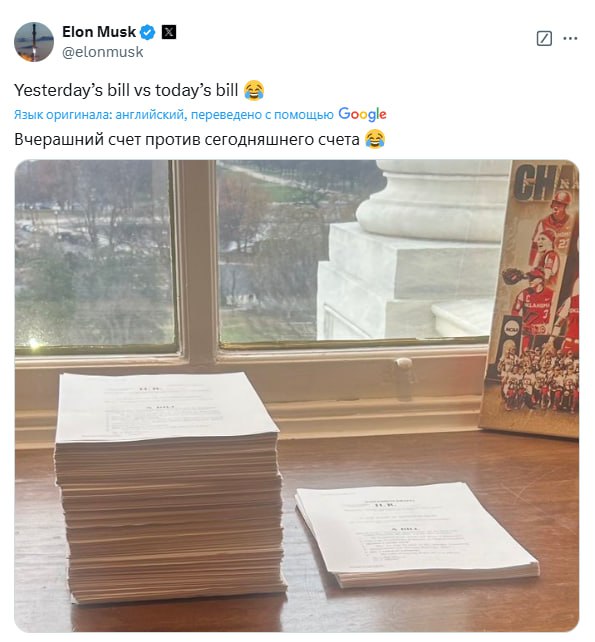Screen dimensions: 595x642
Task: Open the three-dot more options menu
Action: [x=570, y=38]
